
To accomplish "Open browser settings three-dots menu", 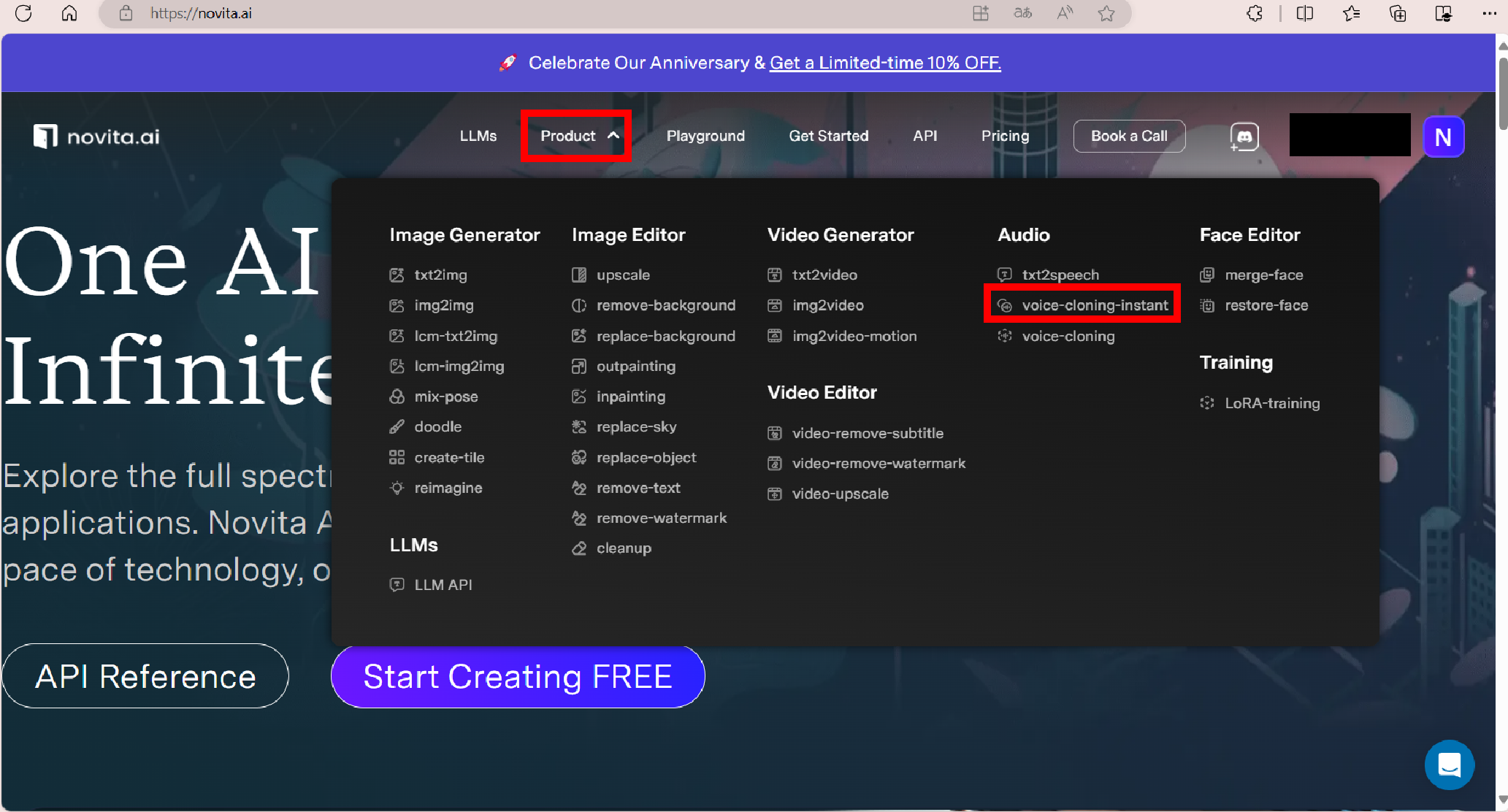I will [1489, 13].
